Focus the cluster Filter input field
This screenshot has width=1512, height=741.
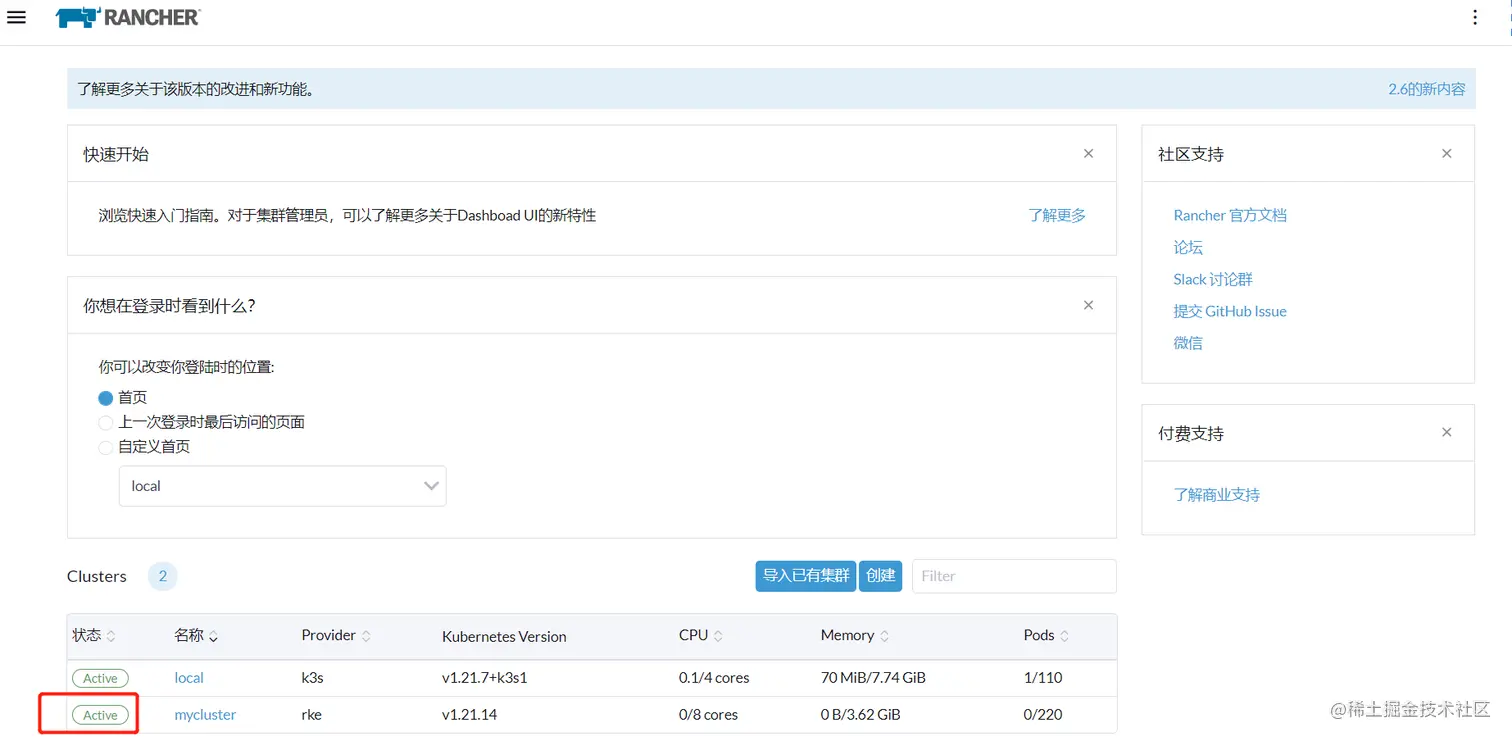(1014, 576)
